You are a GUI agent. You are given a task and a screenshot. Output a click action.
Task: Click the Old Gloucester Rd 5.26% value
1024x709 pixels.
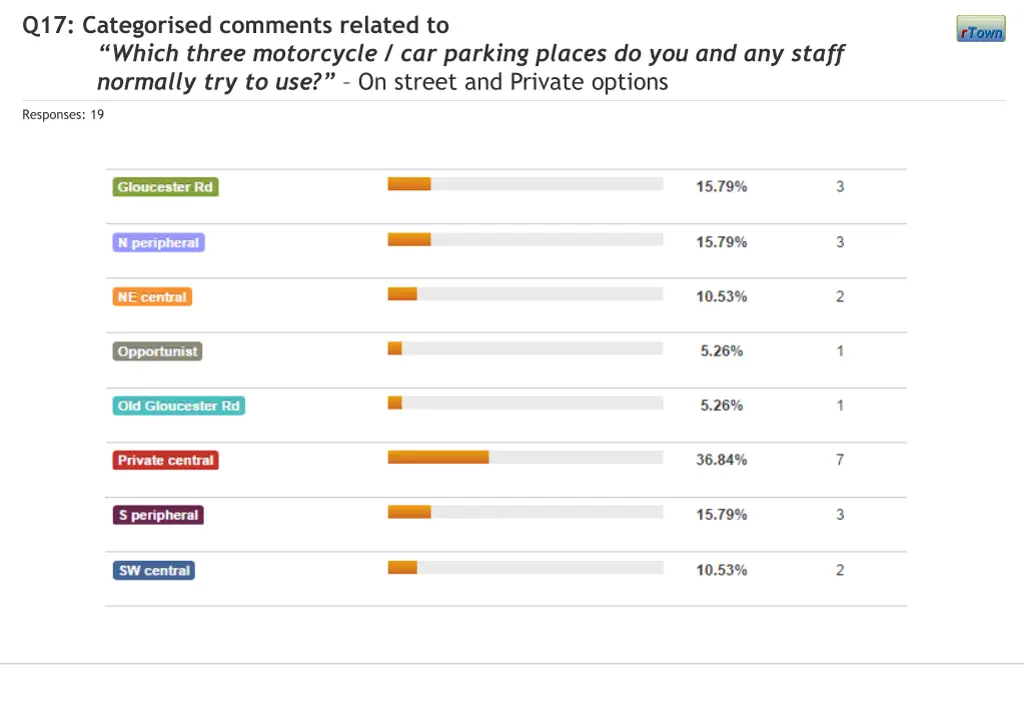coord(721,406)
